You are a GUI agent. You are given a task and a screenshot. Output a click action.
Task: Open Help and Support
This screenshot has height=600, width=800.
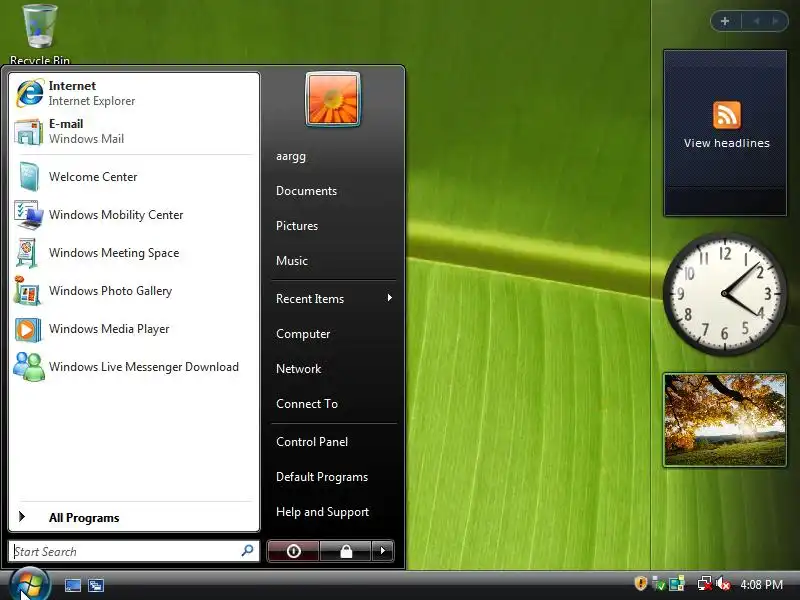pyautogui.click(x=322, y=512)
